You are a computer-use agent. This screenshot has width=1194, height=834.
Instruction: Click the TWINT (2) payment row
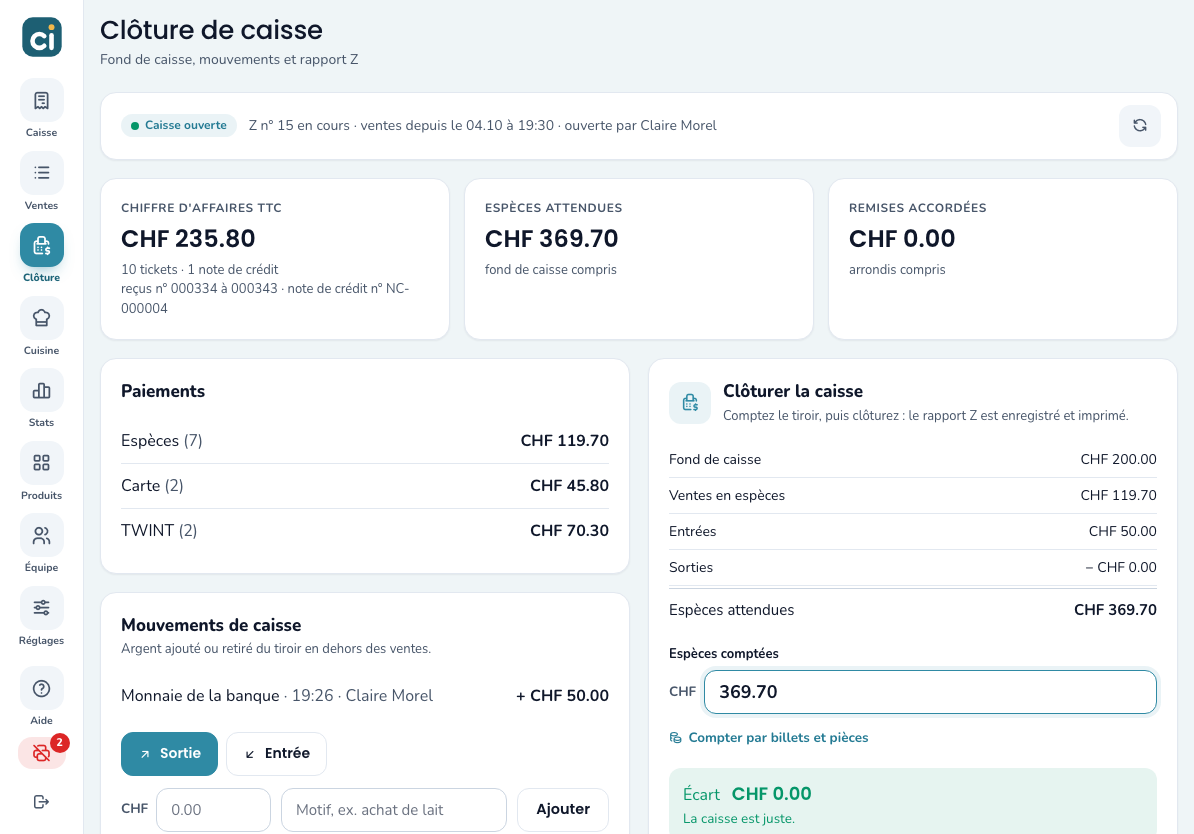[365, 530]
